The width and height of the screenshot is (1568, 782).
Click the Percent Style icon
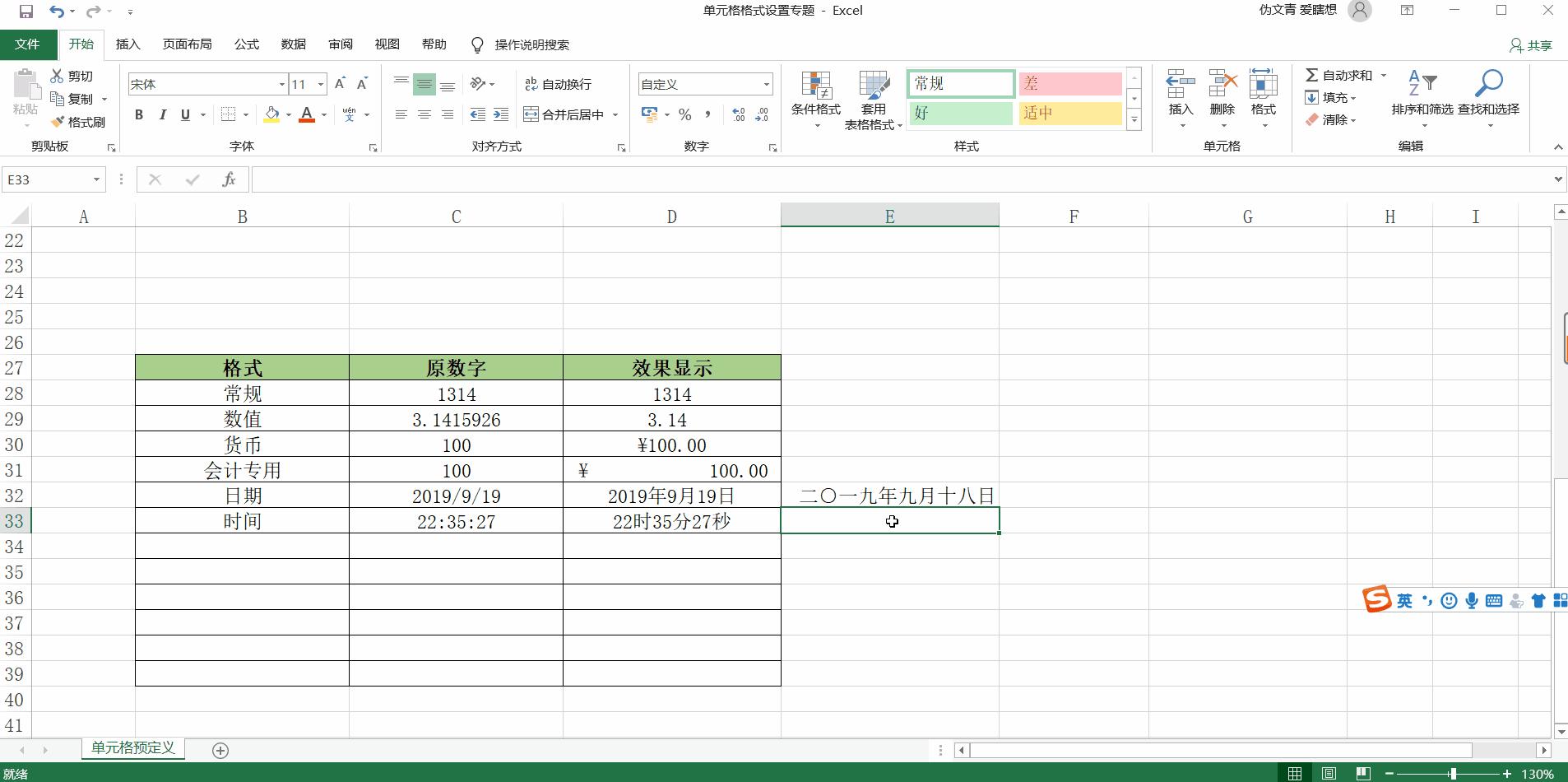click(684, 115)
